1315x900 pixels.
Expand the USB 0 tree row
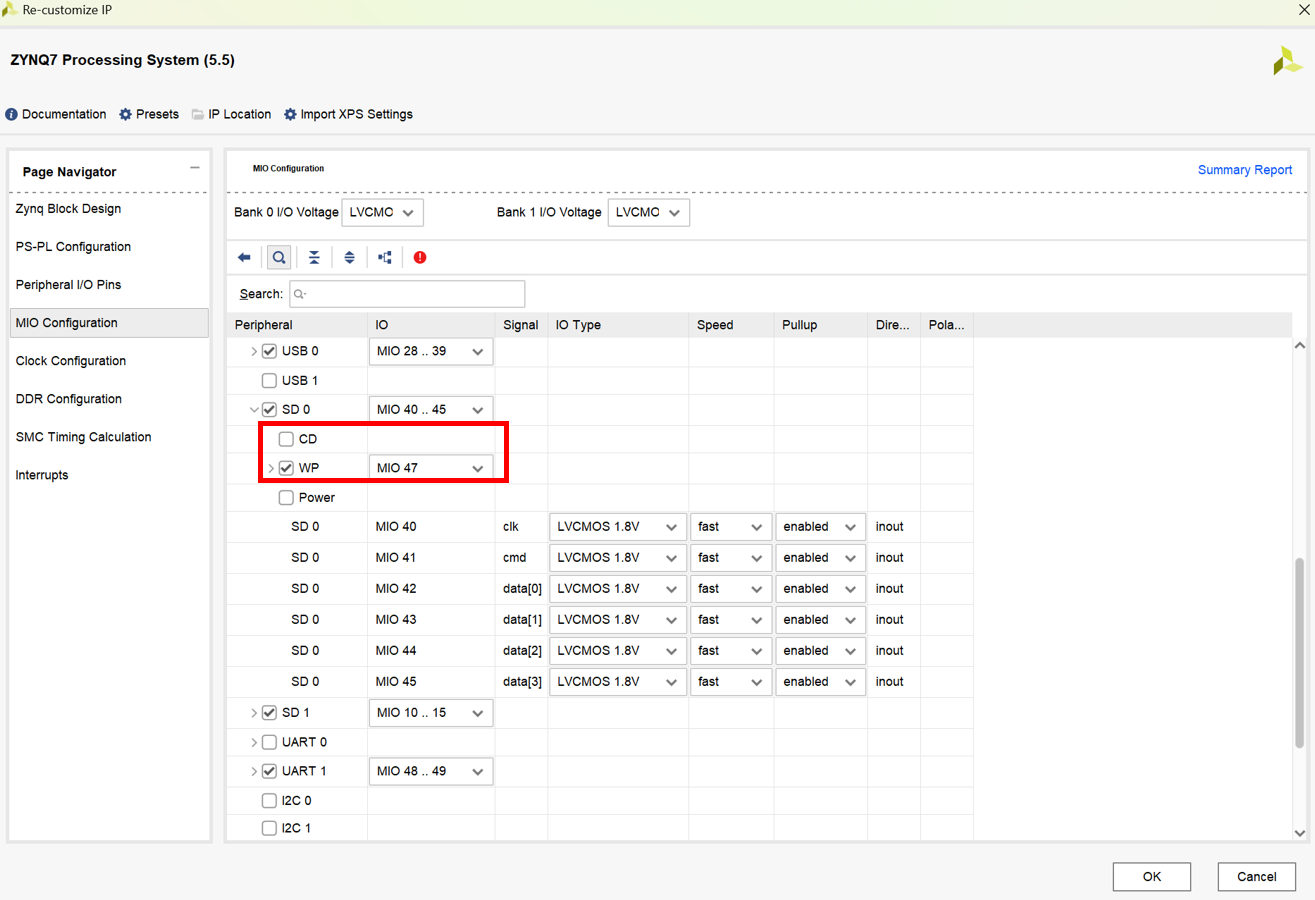point(253,352)
